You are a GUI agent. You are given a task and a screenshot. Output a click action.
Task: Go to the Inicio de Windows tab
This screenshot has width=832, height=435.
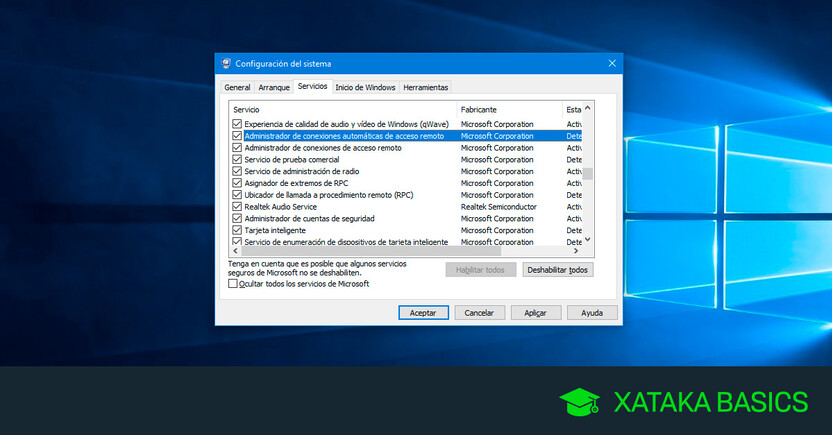(365, 88)
